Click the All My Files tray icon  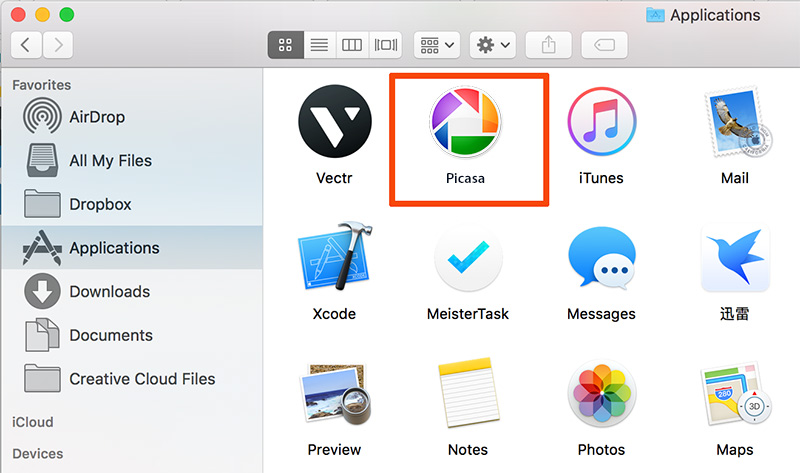coord(42,160)
